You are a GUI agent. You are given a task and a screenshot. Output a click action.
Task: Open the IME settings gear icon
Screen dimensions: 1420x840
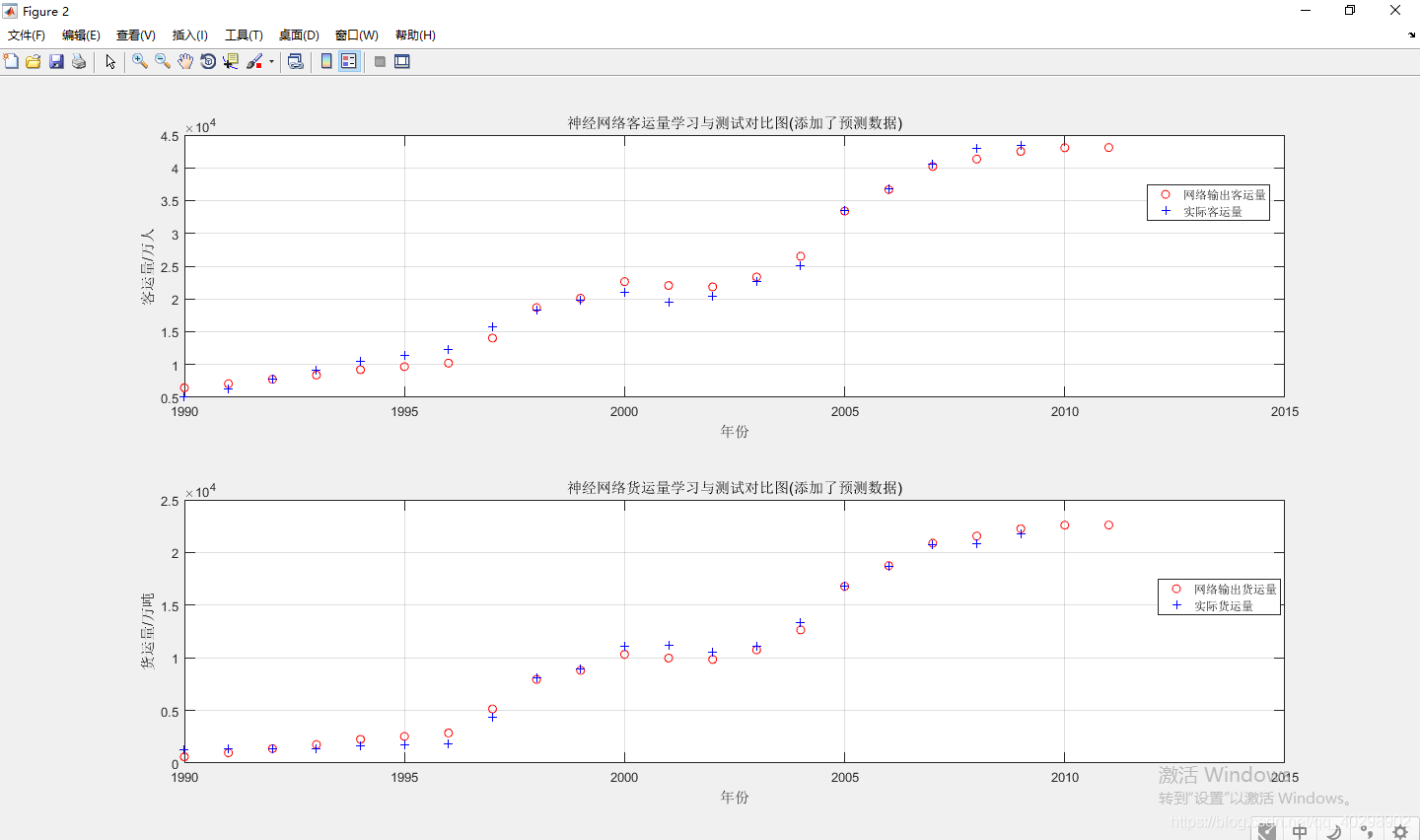tap(1400, 832)
